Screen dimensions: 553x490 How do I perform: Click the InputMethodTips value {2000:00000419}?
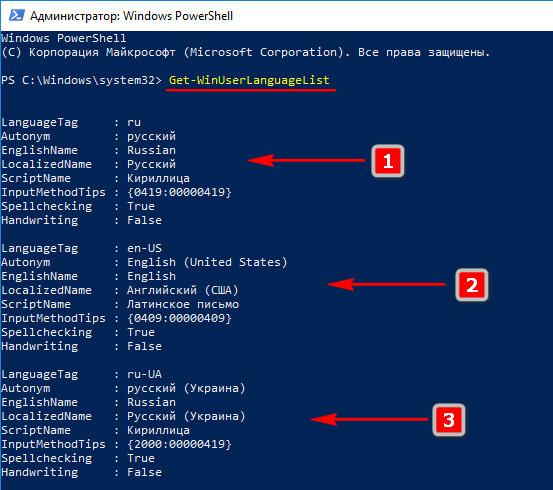point(179,444)
